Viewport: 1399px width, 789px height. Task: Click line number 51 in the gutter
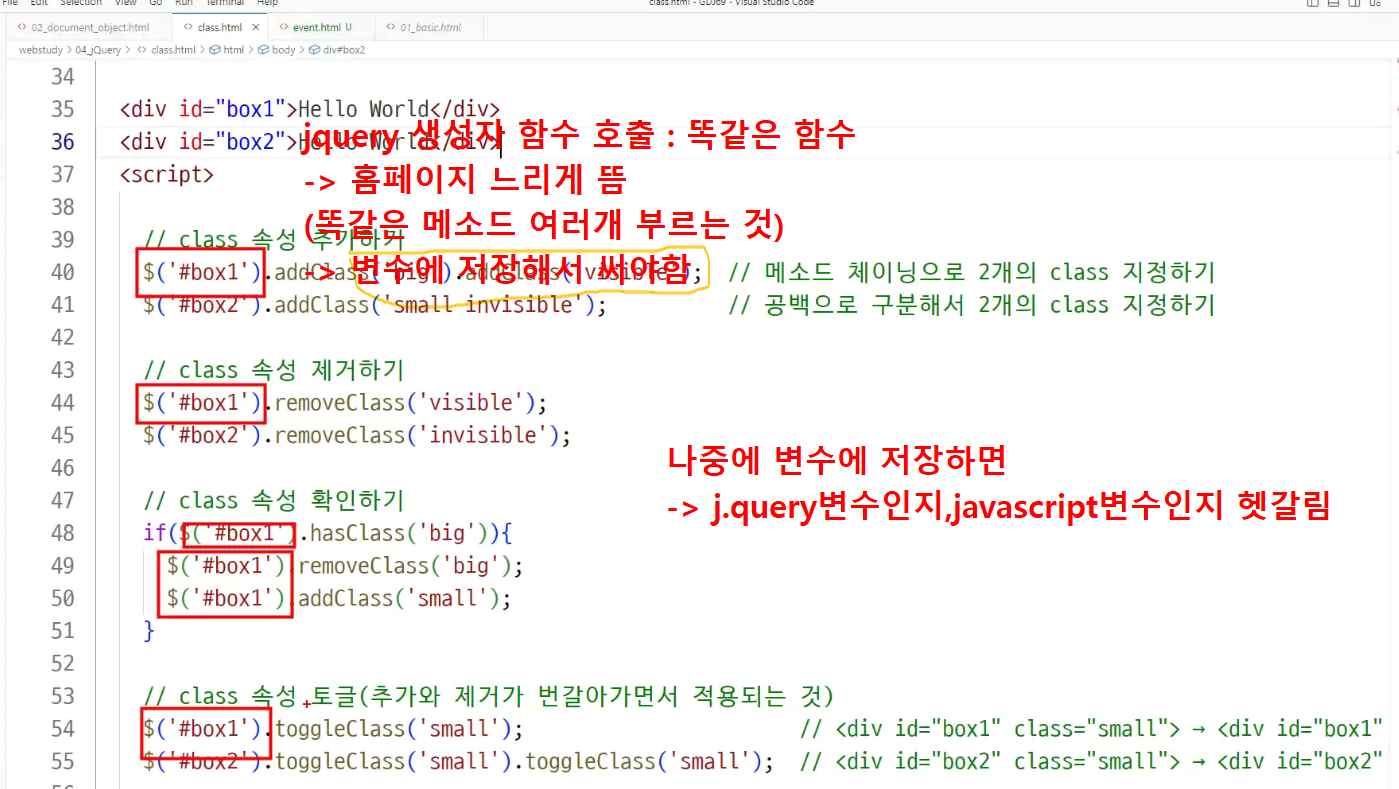(x=62, y=631)
